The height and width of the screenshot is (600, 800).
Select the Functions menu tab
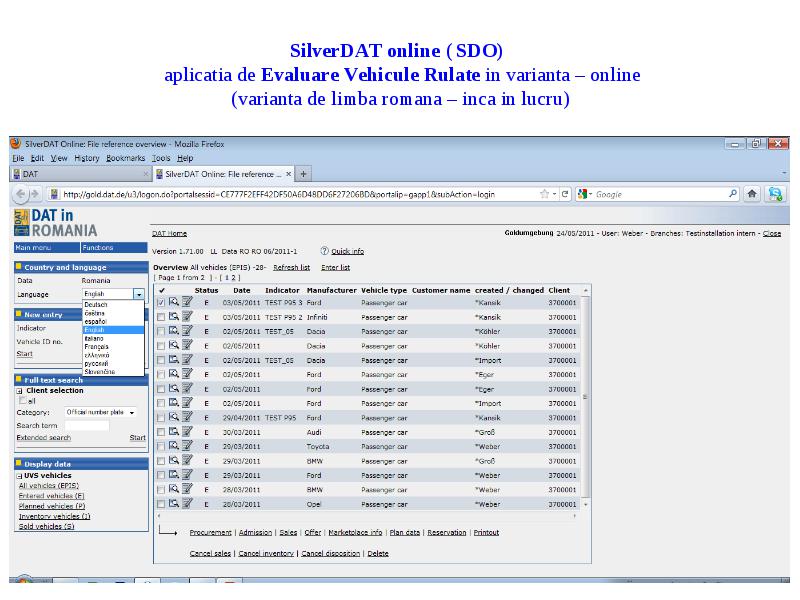click(x=114, y=247)
